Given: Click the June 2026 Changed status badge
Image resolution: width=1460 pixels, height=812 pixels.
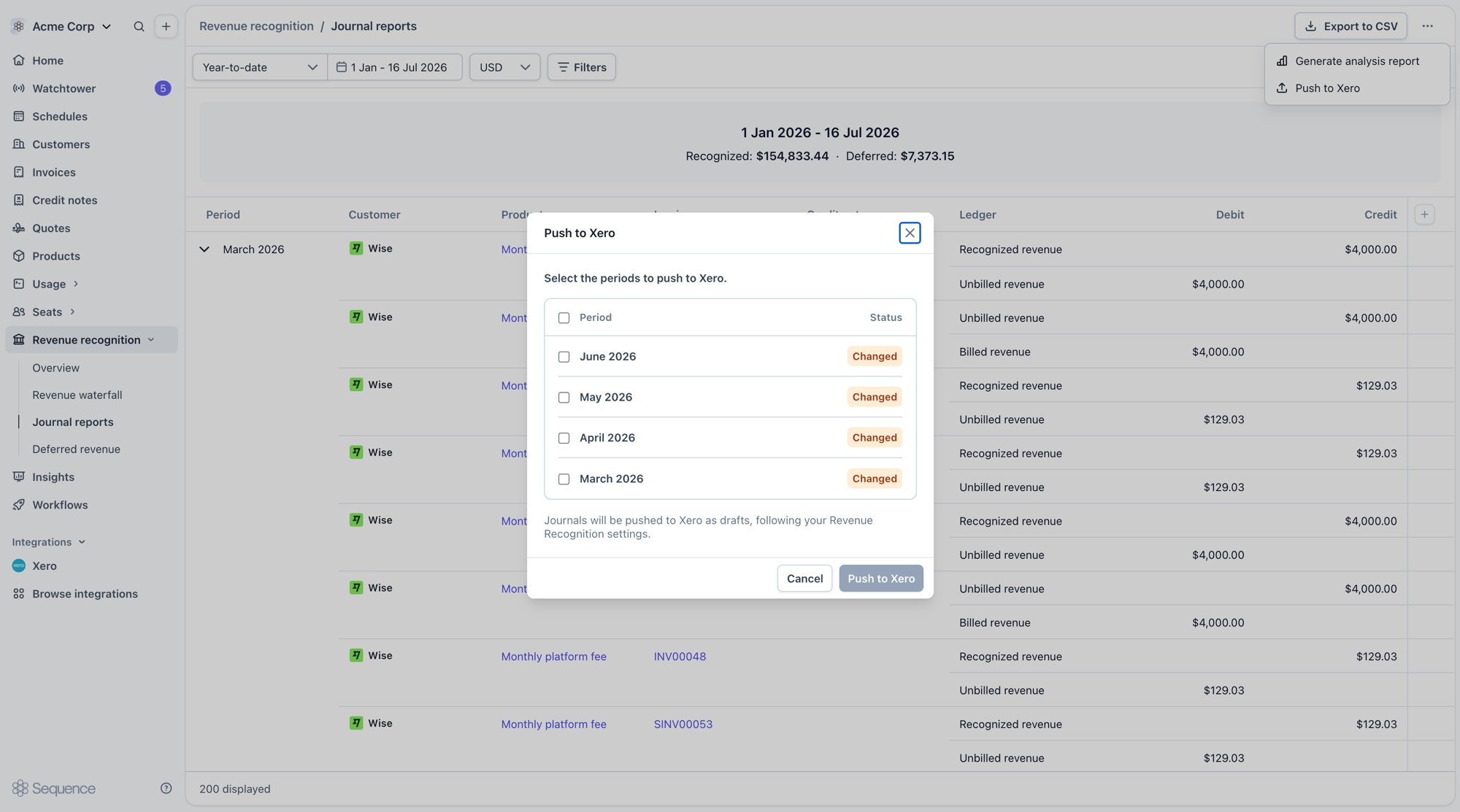Looking at the screenshot, I should pyautogui.click(x=875, y=356).
